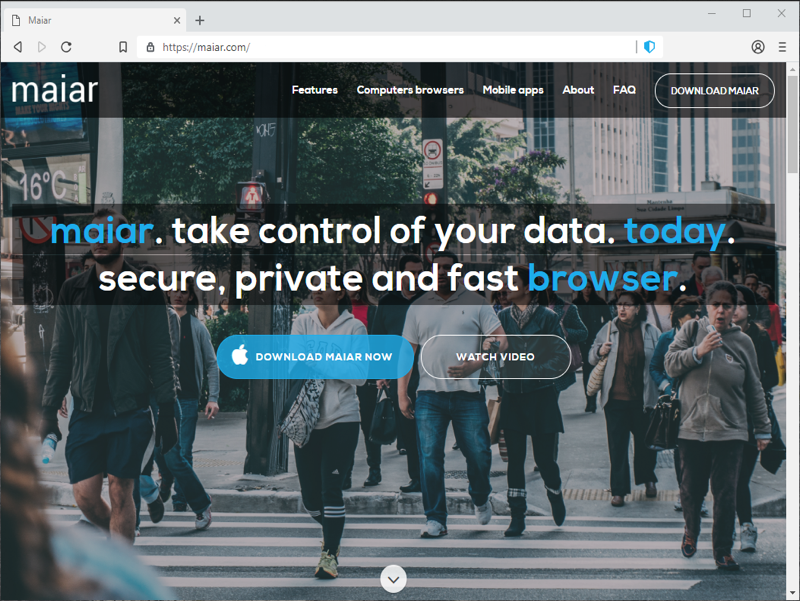Click the padlock site security icon
The width and height of the screenshot is (800, 601).
(150, 47)
